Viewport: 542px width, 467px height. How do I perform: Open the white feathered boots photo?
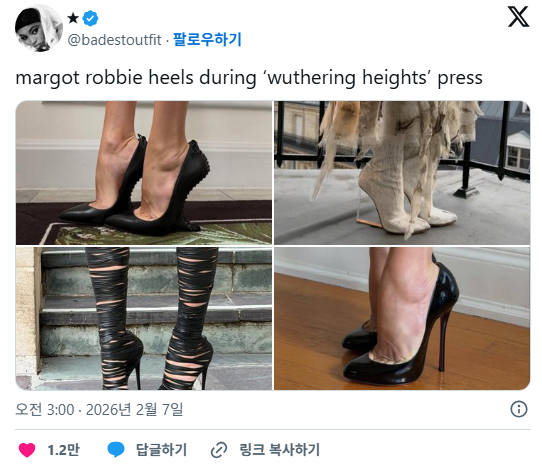[402, 172]
